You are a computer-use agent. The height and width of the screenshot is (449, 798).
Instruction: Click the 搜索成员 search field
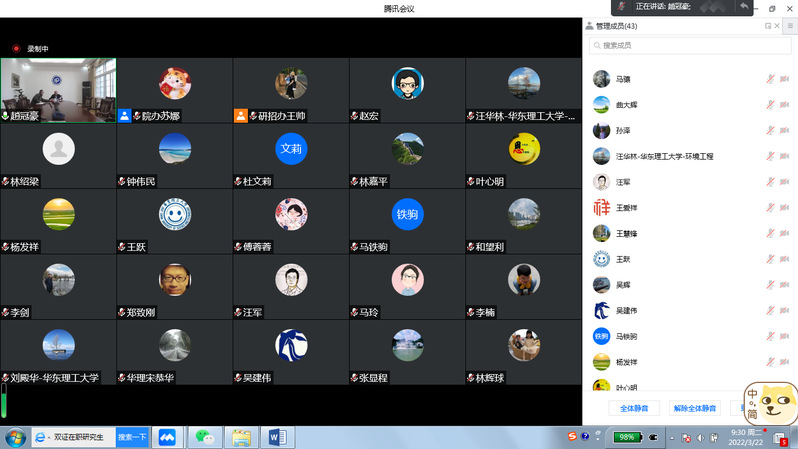[690, 46]
